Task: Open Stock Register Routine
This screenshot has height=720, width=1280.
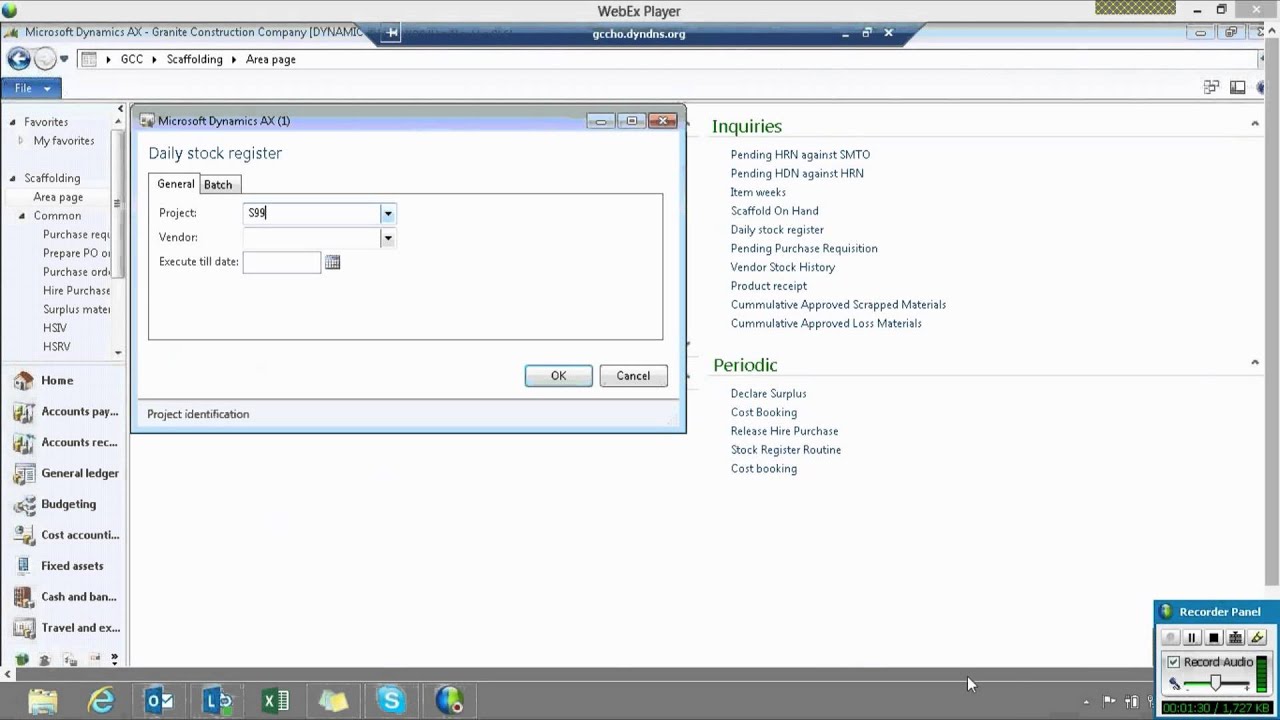Action: point(785,450)
